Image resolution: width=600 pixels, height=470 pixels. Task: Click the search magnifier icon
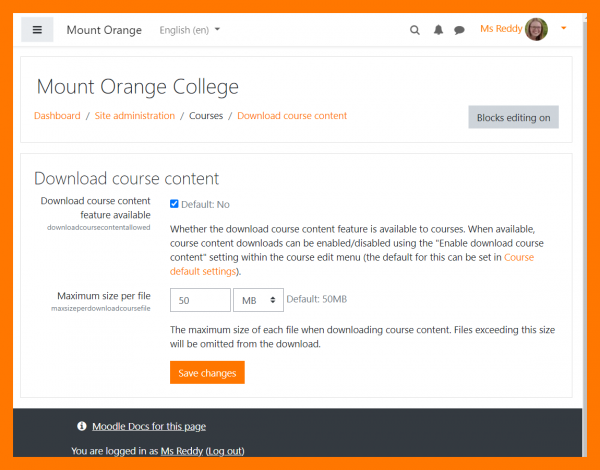[415, 30]
